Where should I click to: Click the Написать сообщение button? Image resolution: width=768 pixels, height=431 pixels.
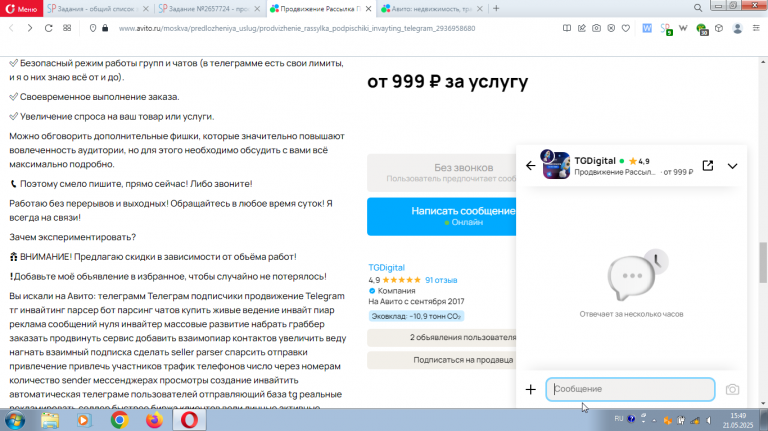pyautogui.click(x=442, y=216)
